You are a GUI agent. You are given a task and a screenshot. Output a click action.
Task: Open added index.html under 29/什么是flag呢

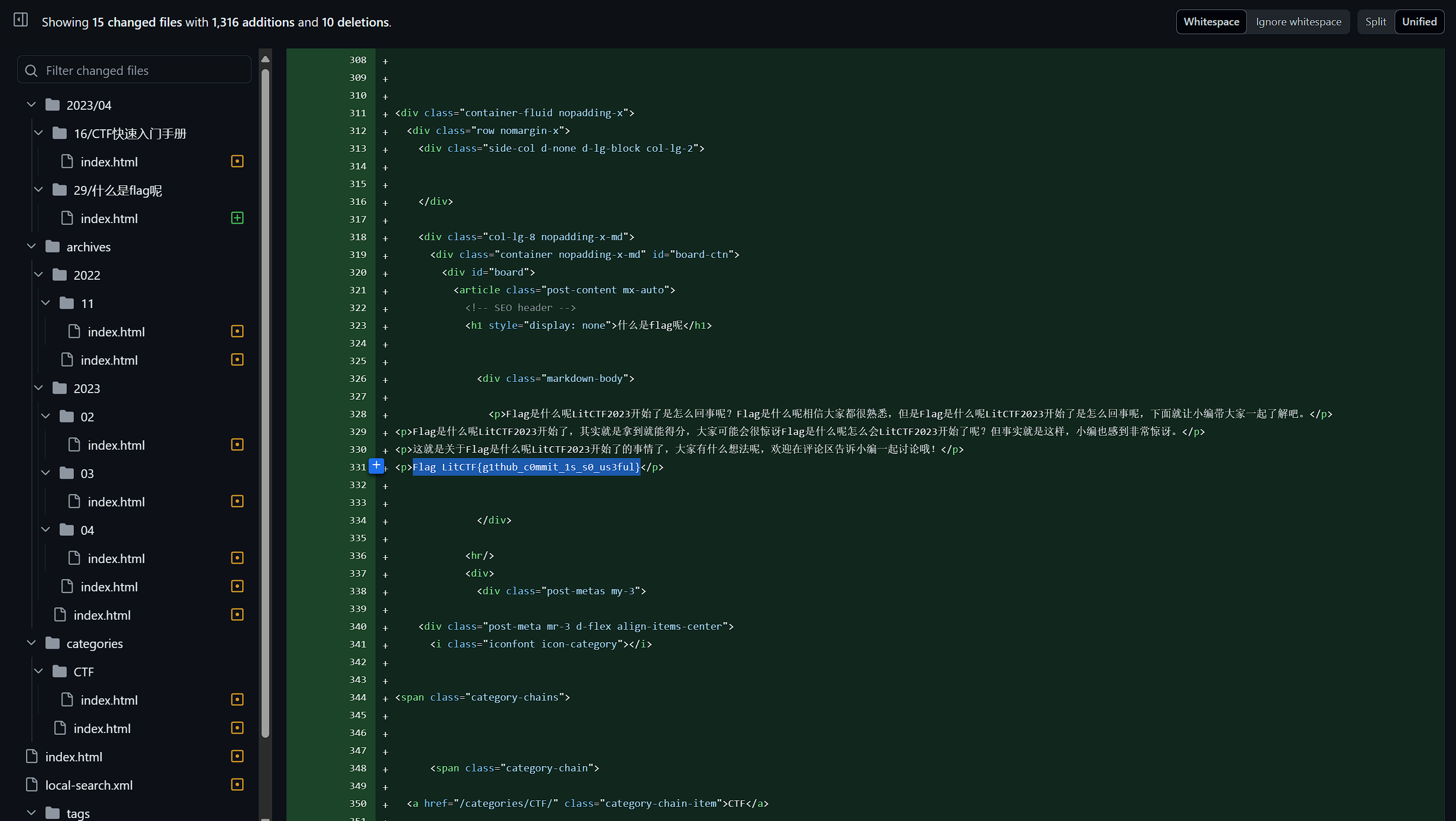(x=109, y=218)
